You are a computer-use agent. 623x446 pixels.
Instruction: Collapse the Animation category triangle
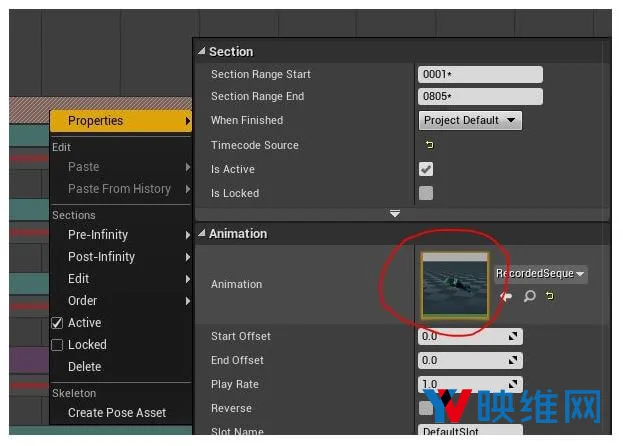coord(202,233)
